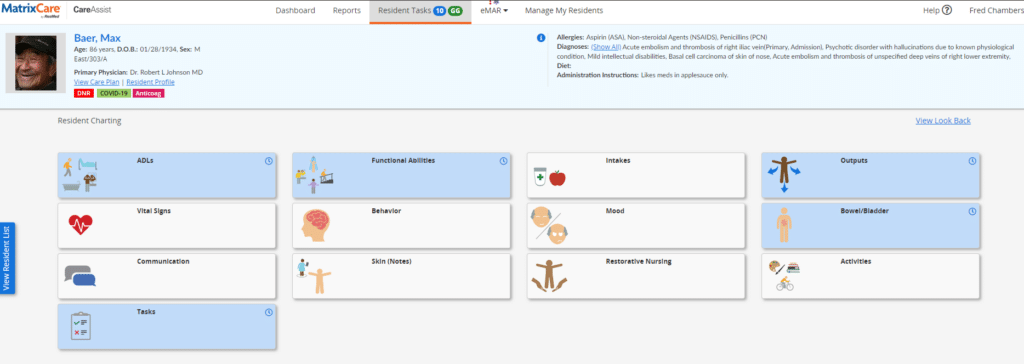Click the green COVID-19 tag
1024x364 pixels.
(114, 93)
